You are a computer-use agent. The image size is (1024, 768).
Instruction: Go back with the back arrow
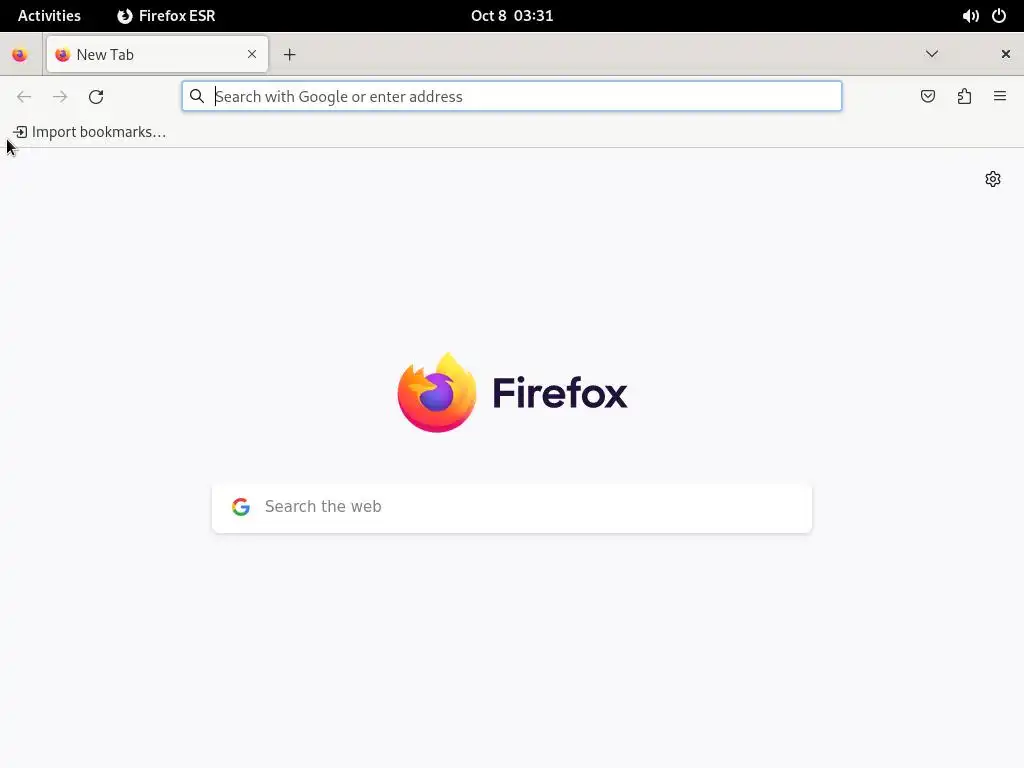click(x=24, y=97)
